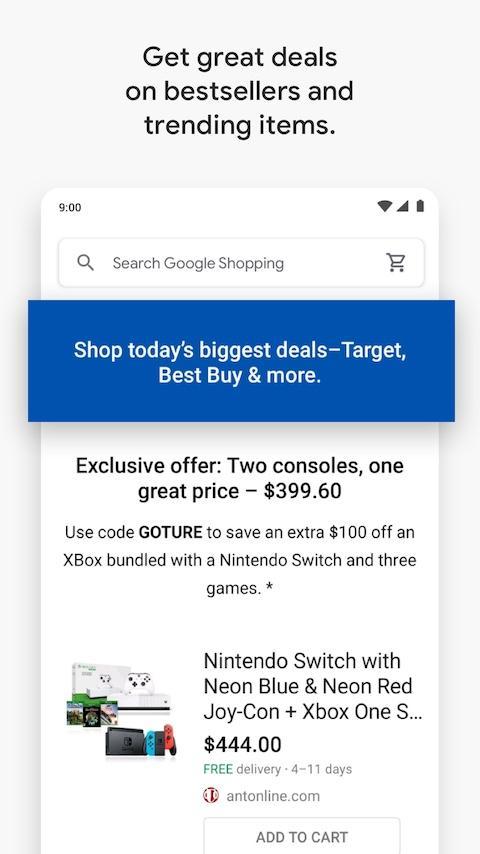480x854 pixels.
Task: Tap the $444.00 product price
Action: [242, 744]
